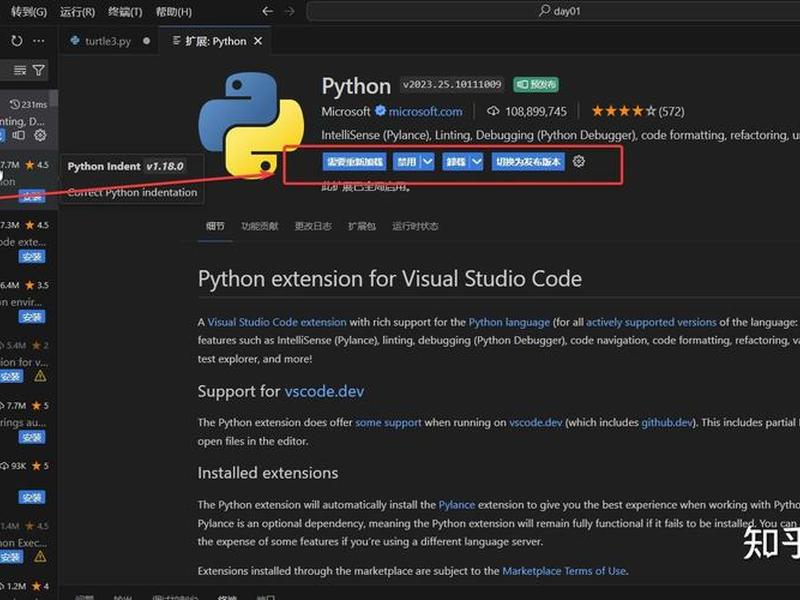The width and height of the screenshot is (800, 600).
Task: Click the refresh extensions icon
Action: click(17, 41)
